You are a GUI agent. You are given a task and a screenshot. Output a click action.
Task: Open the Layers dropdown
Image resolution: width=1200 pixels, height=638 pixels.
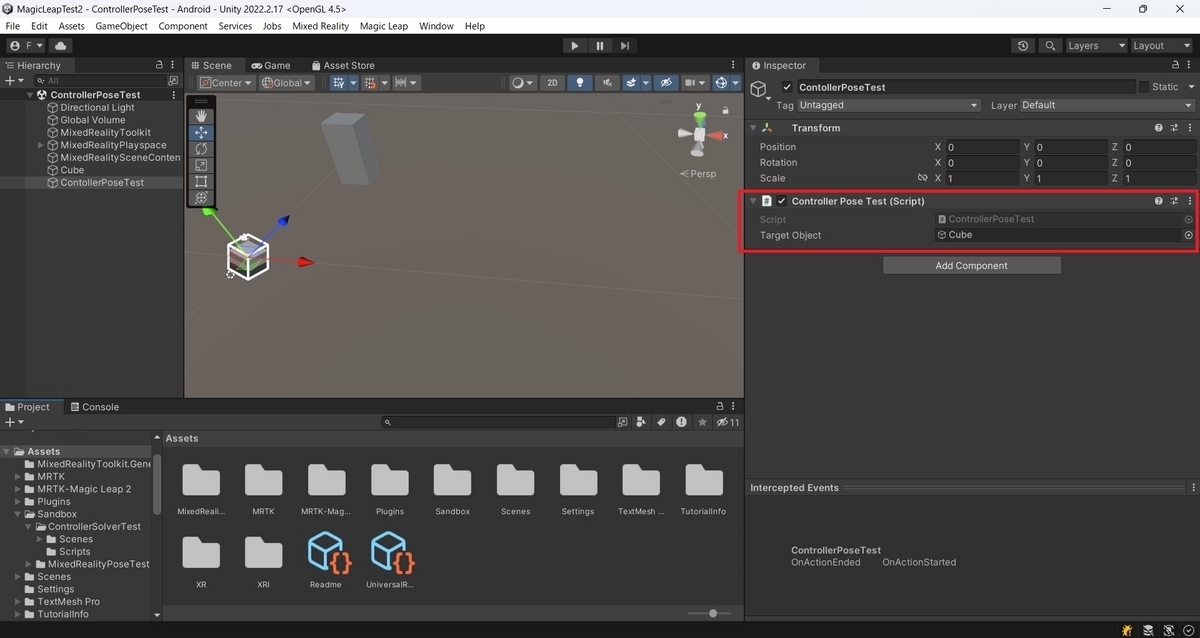1091,45
